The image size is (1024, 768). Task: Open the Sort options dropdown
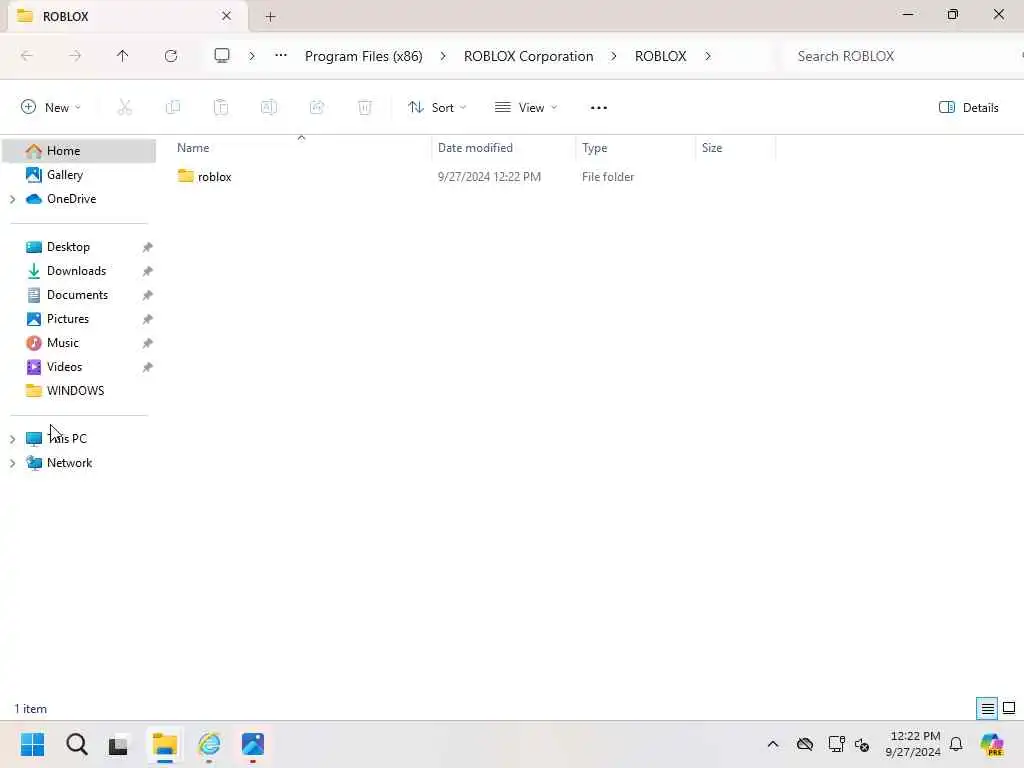[x=437, y=108]
